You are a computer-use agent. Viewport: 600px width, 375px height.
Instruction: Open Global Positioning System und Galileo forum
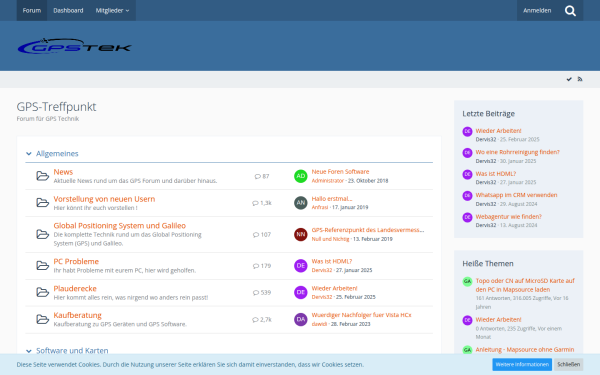(x=119, y=226)
